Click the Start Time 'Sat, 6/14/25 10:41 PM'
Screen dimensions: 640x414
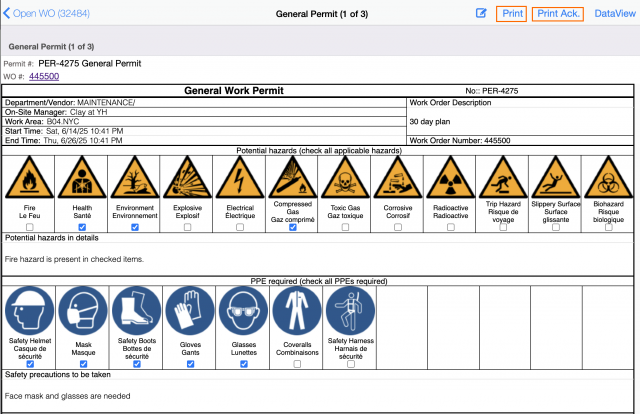coord(84,131)
